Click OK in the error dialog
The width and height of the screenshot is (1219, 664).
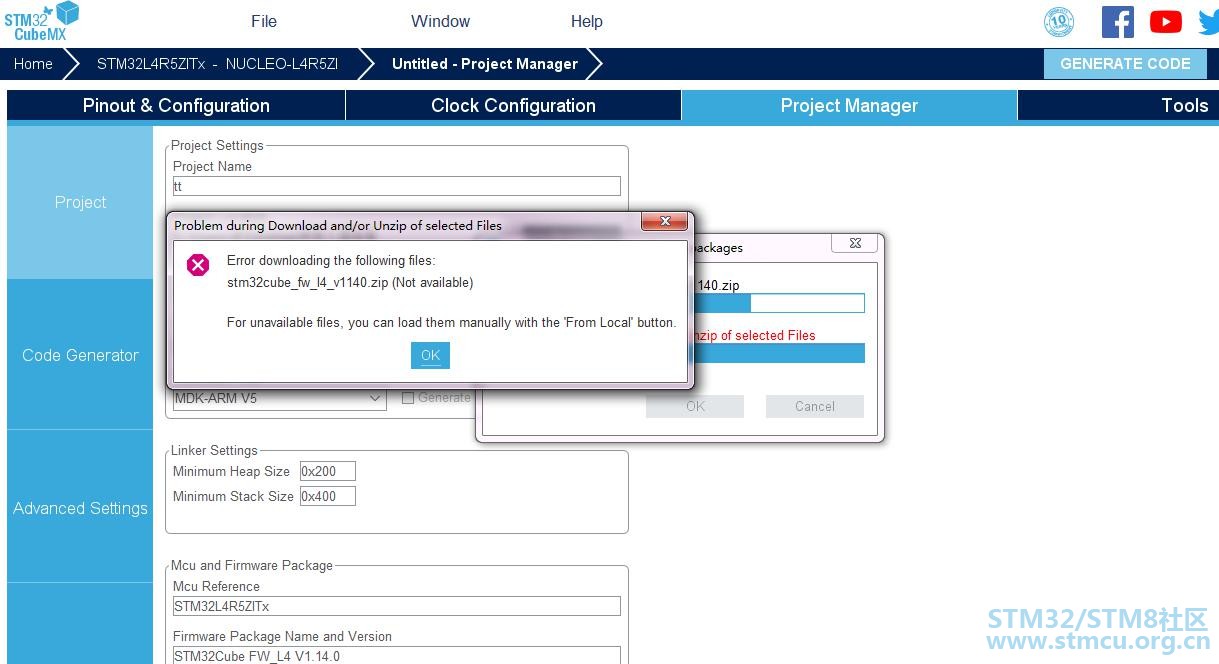point(430,355)
